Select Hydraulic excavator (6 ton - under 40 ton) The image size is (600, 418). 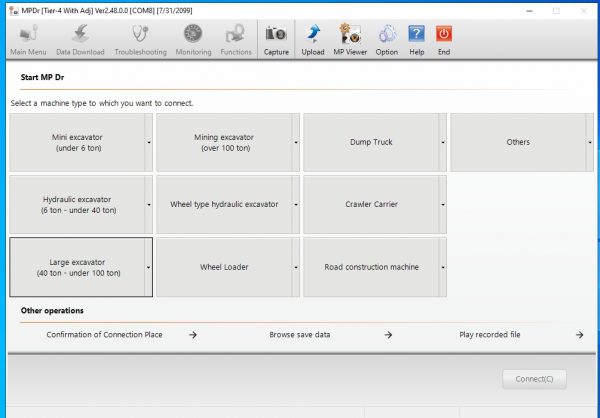(x=77, y=205)
